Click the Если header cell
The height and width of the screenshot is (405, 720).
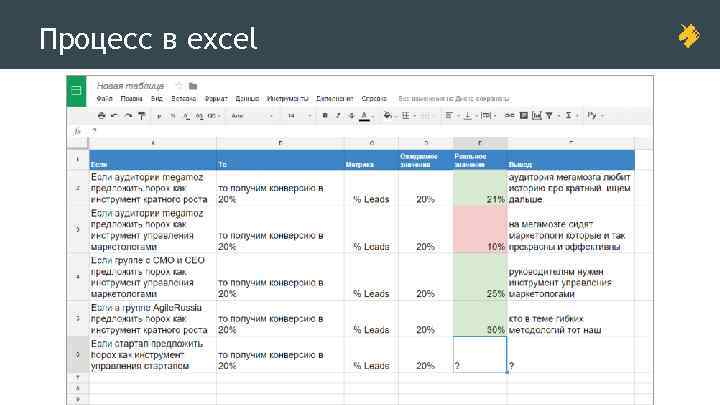coord(152,160)
